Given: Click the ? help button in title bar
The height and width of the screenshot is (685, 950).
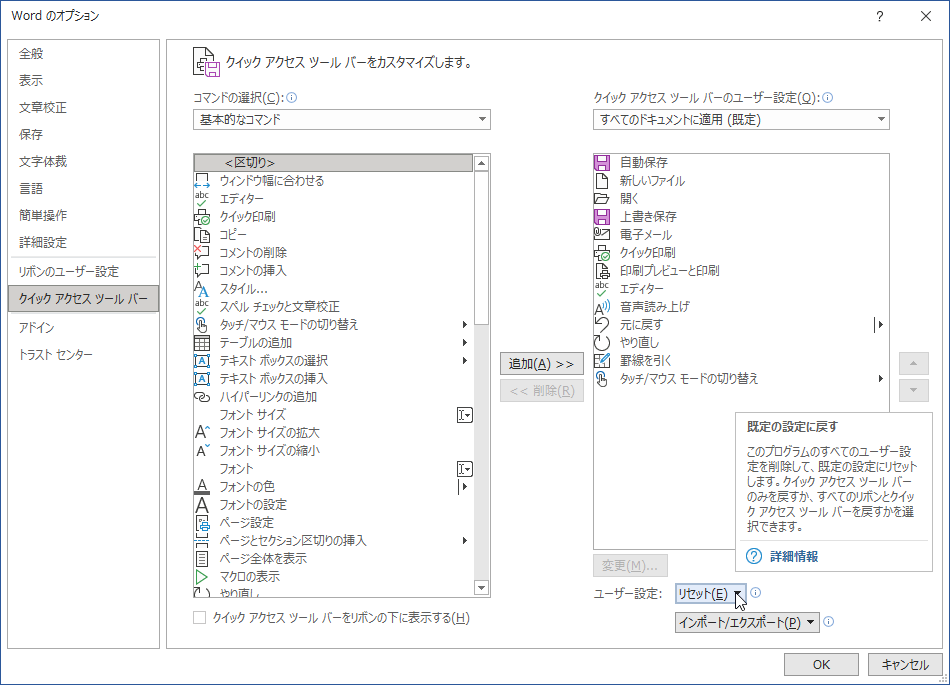Looking at the screenshot, I should [880, 16].
